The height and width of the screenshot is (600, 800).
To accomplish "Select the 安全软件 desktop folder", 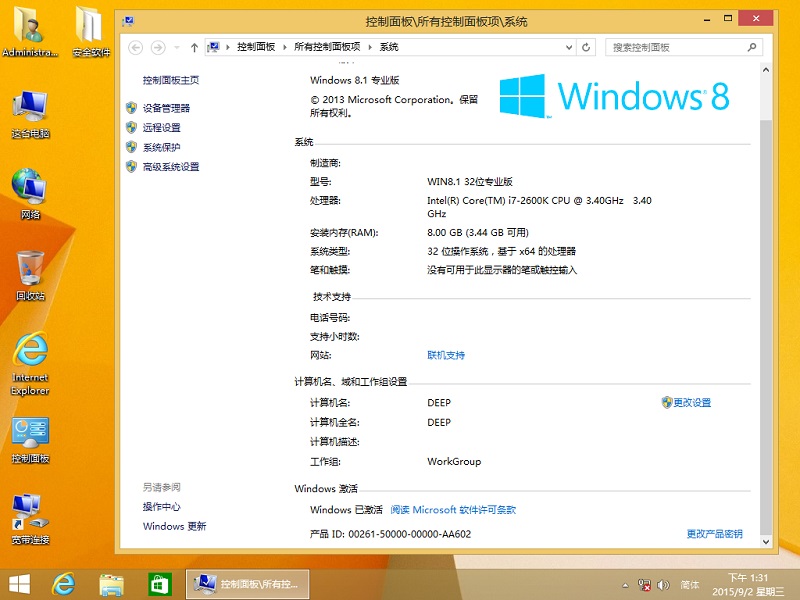I will point(91,31).
